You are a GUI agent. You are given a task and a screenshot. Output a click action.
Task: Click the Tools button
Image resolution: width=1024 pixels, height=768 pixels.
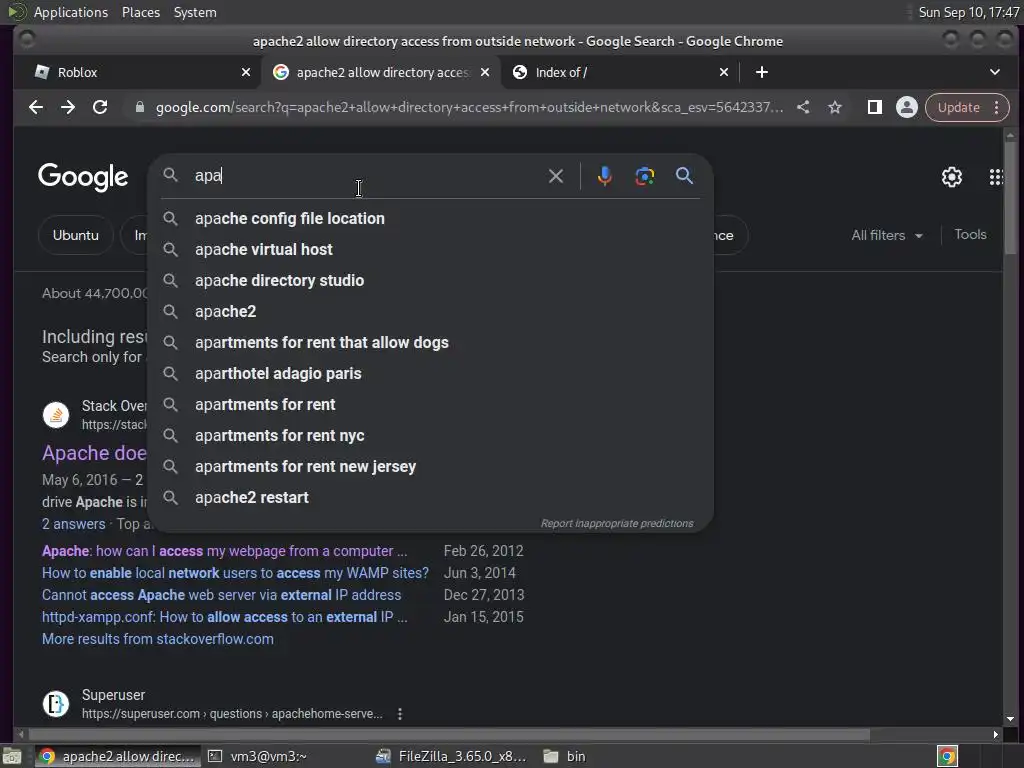click(x=970, y=234)
